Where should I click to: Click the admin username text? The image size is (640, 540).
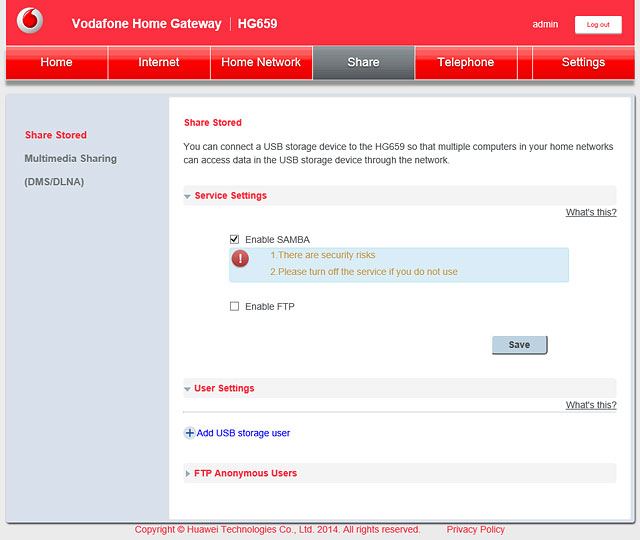click(545, 24)
